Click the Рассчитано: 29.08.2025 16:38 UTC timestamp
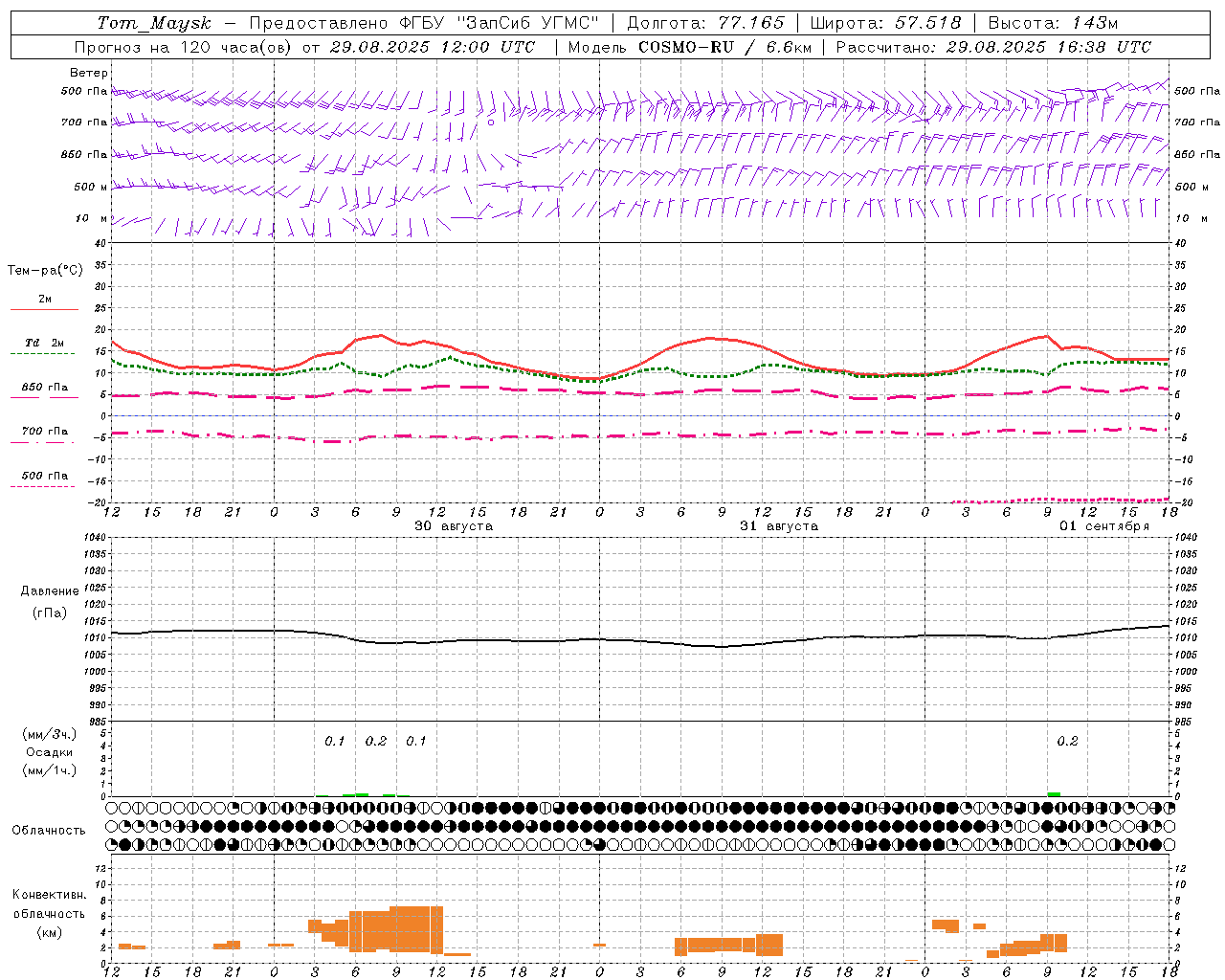This screenshot has width=1225, height=980. point(993,47)
